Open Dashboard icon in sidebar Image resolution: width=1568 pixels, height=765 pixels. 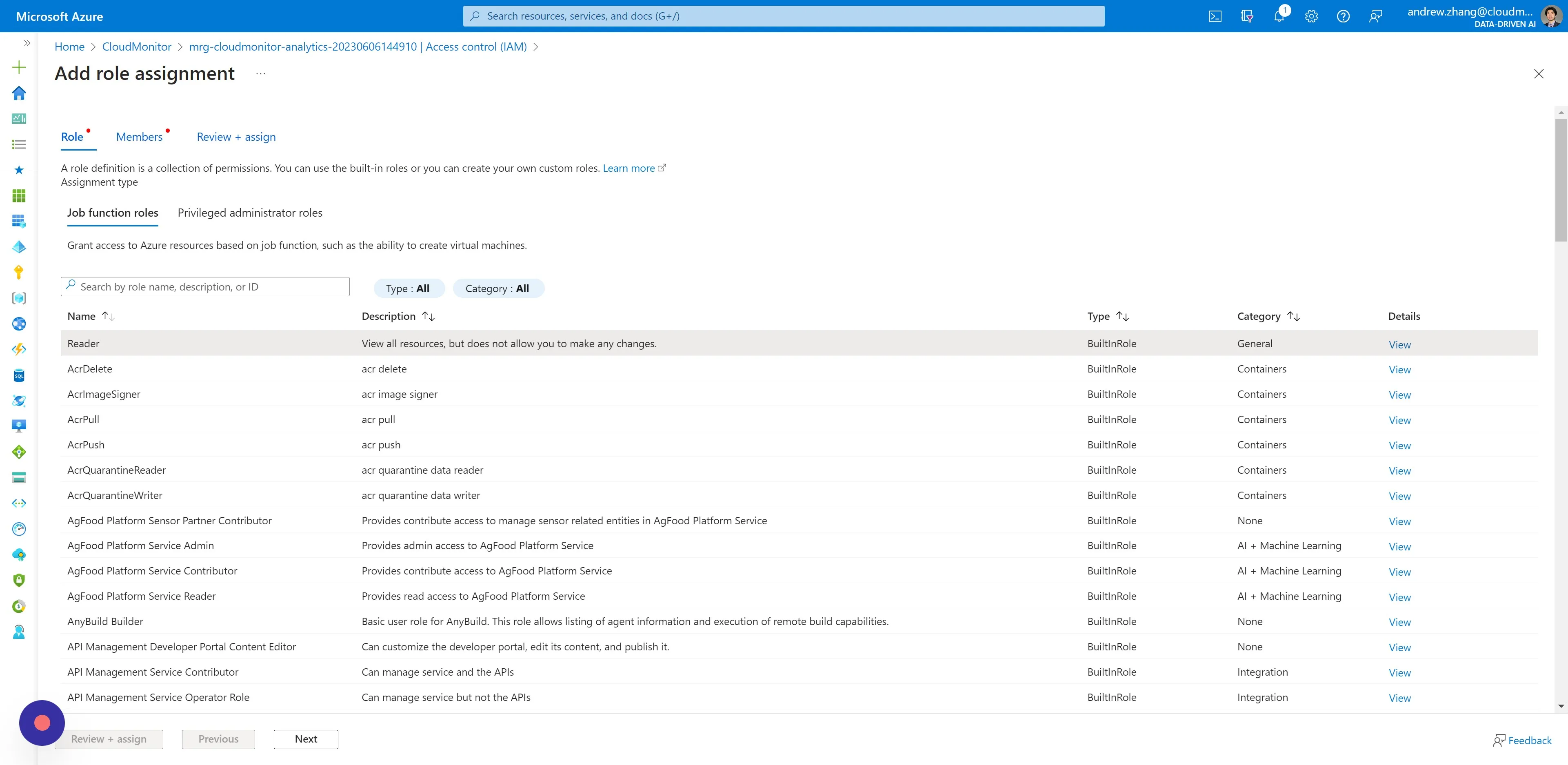[x=19, y=118]
